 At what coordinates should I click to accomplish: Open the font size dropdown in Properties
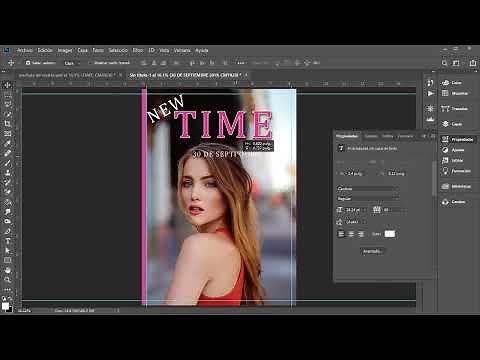[x=365, y=210]
